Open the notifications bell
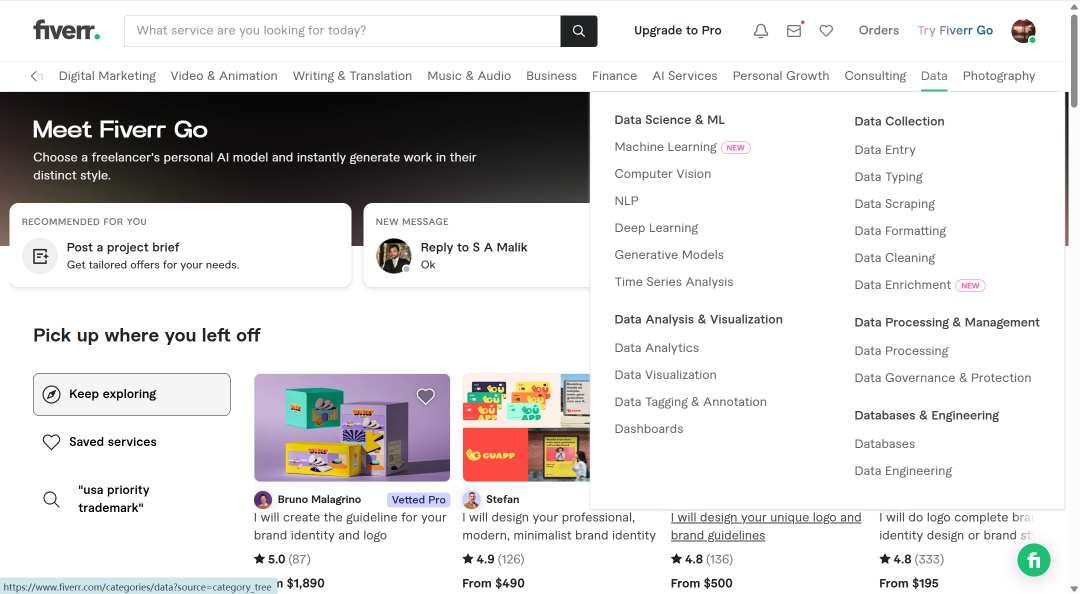The width and height of the screenshot is (1080, 594). [760, 31]
